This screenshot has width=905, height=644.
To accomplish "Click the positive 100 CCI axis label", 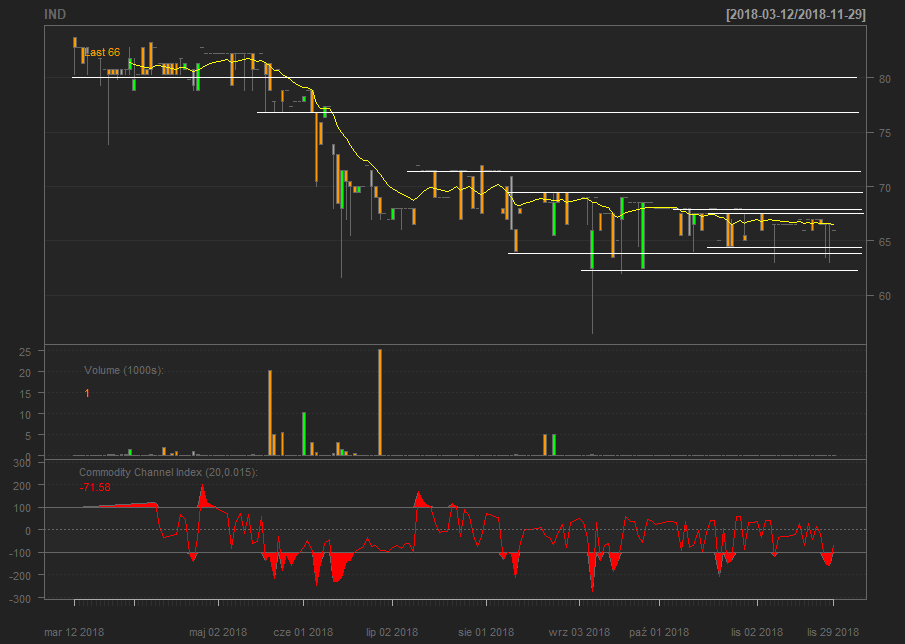I will (21, 508).
